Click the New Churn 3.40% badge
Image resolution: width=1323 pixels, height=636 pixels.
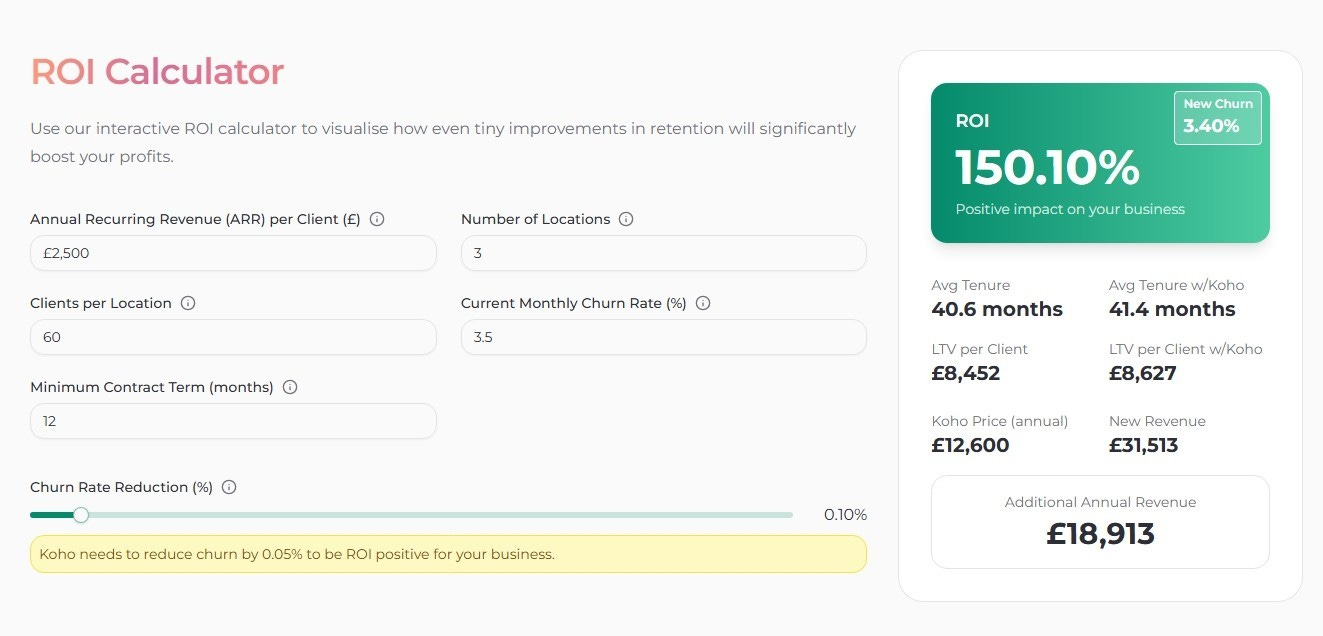tap(1217, 117)
